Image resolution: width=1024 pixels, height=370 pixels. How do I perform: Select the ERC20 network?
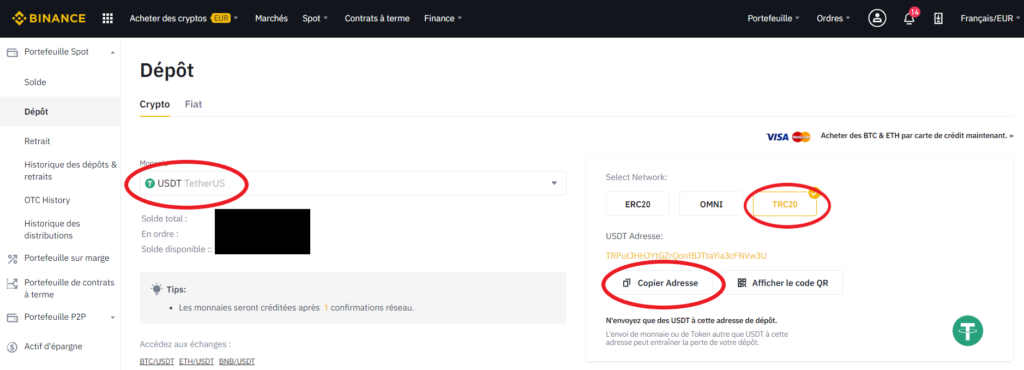pos(638,204)
